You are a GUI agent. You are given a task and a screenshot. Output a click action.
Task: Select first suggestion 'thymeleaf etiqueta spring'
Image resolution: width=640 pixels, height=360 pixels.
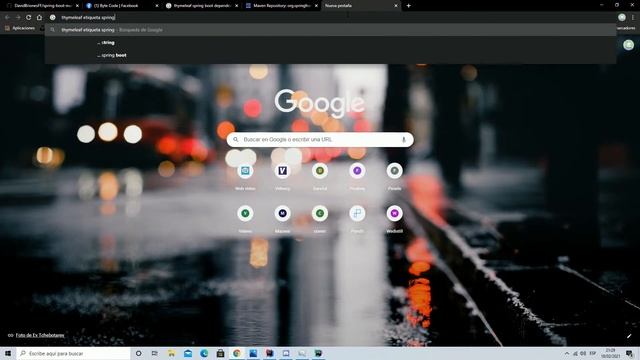point(331,30)
